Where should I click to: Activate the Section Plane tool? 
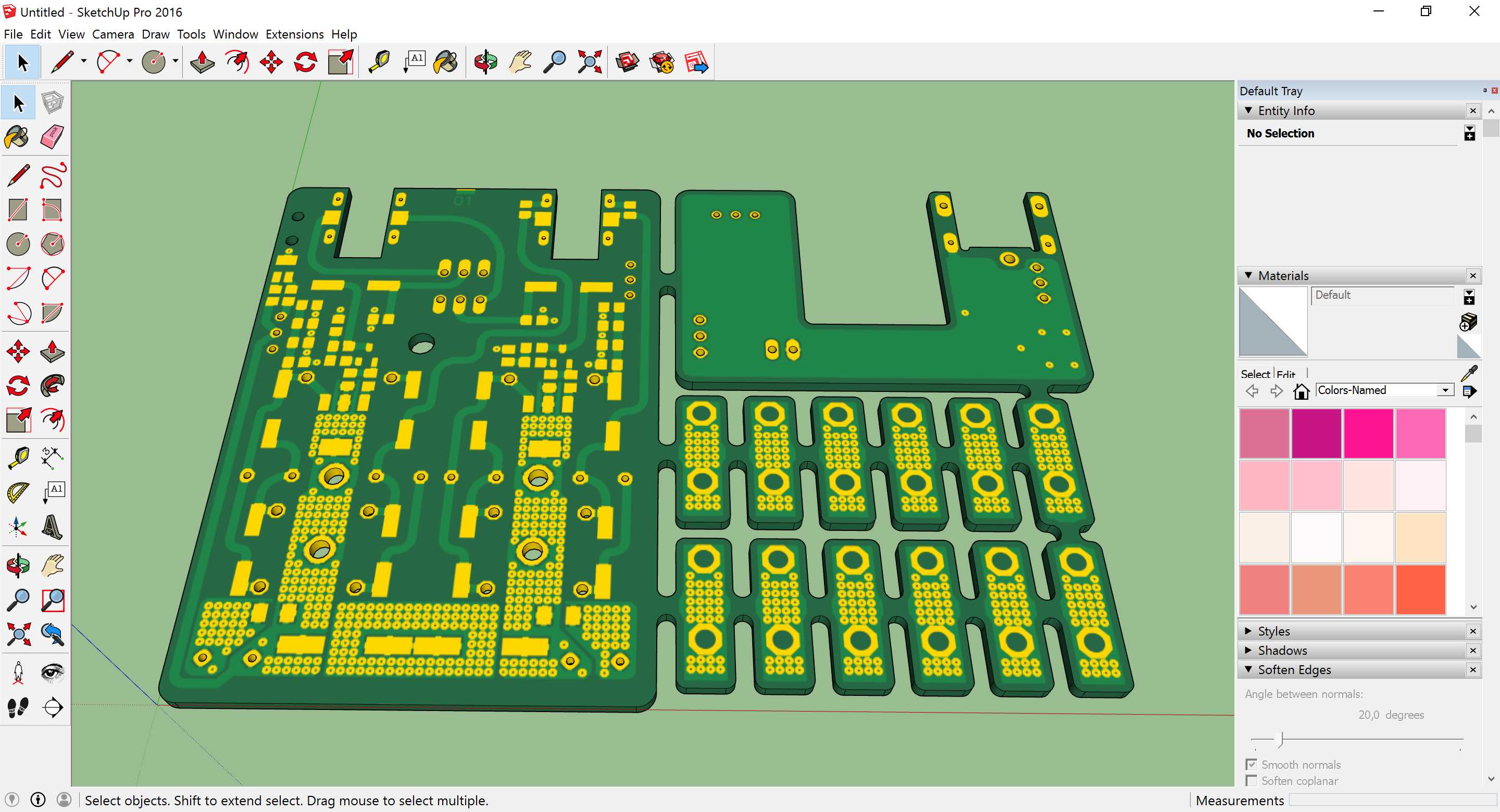53,707
